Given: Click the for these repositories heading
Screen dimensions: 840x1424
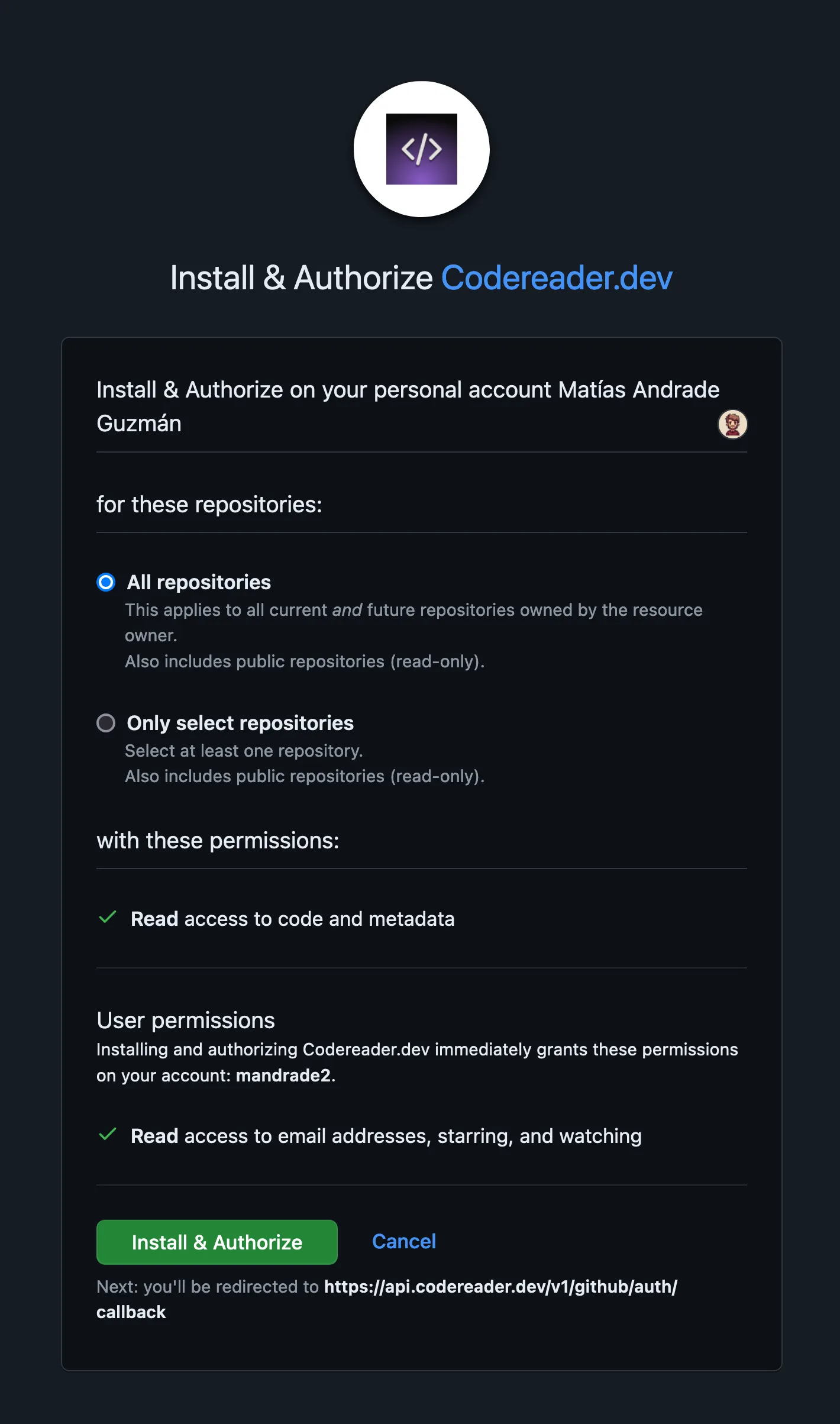Looking at the screenshot, I should [x=209, y=505].
